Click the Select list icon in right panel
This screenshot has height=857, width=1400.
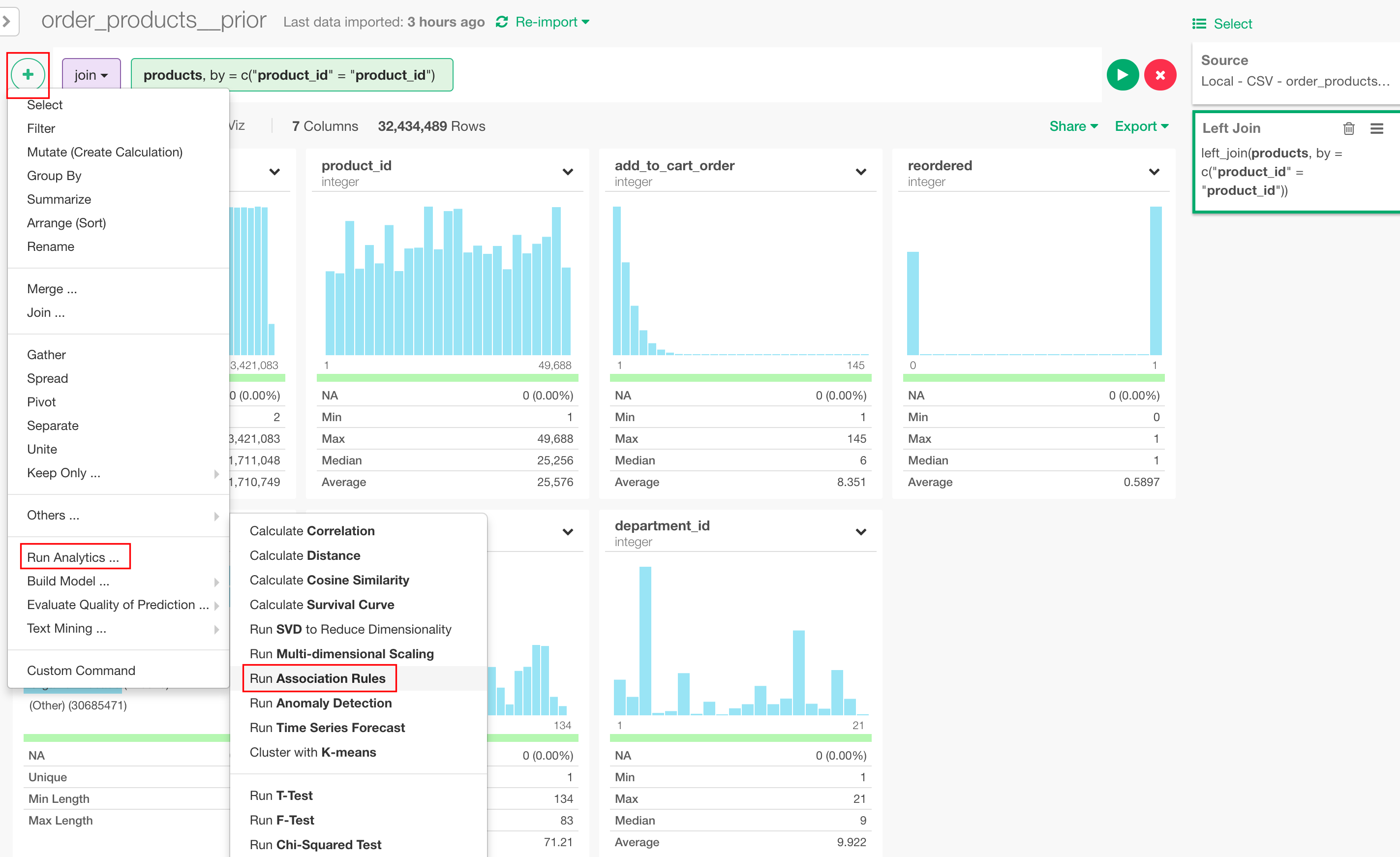[1199, 24]
